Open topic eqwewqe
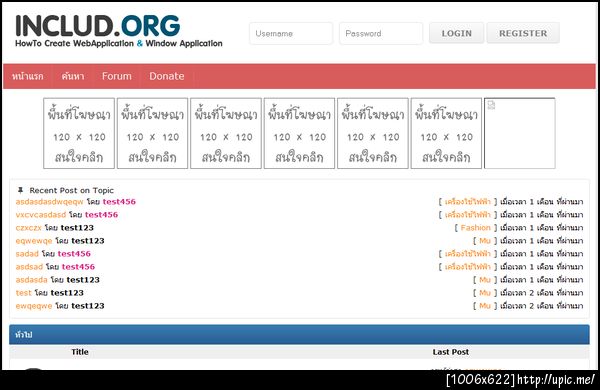The image size is (600, 390). click(34, 241)
